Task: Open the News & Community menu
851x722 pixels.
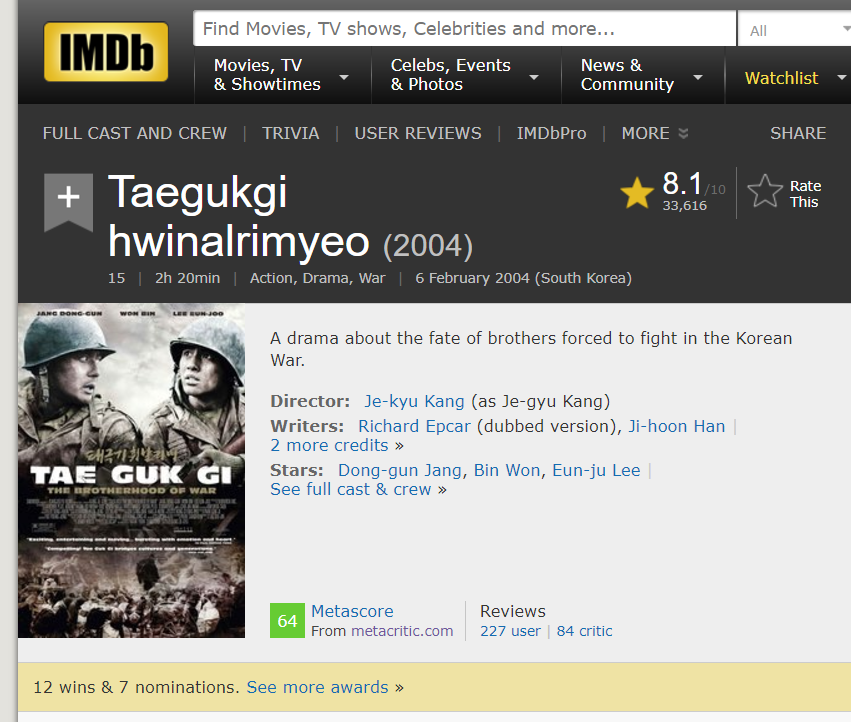Action: tap(641, 75)
